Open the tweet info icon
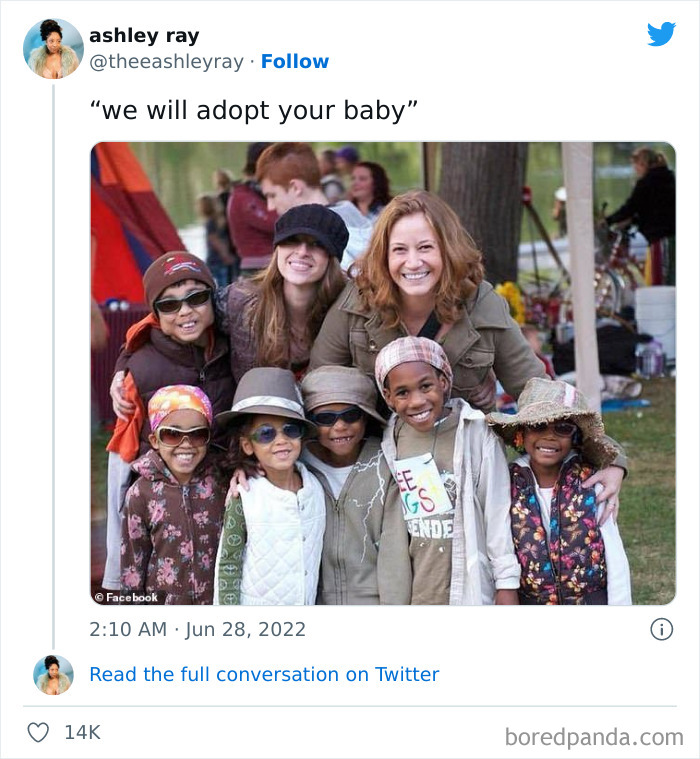The height and width of the screenshot is (759, 700). click(x=661, y=629)
